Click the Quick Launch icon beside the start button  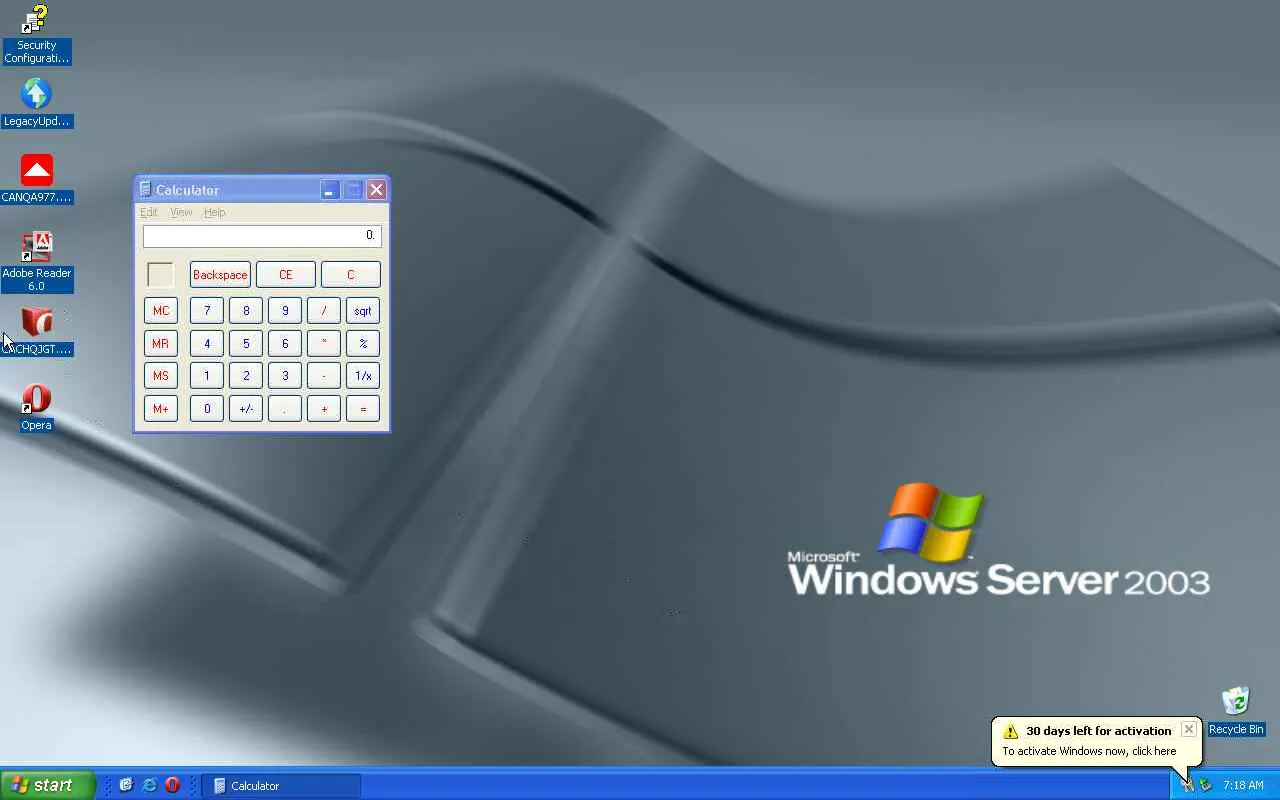click(126, 785)
